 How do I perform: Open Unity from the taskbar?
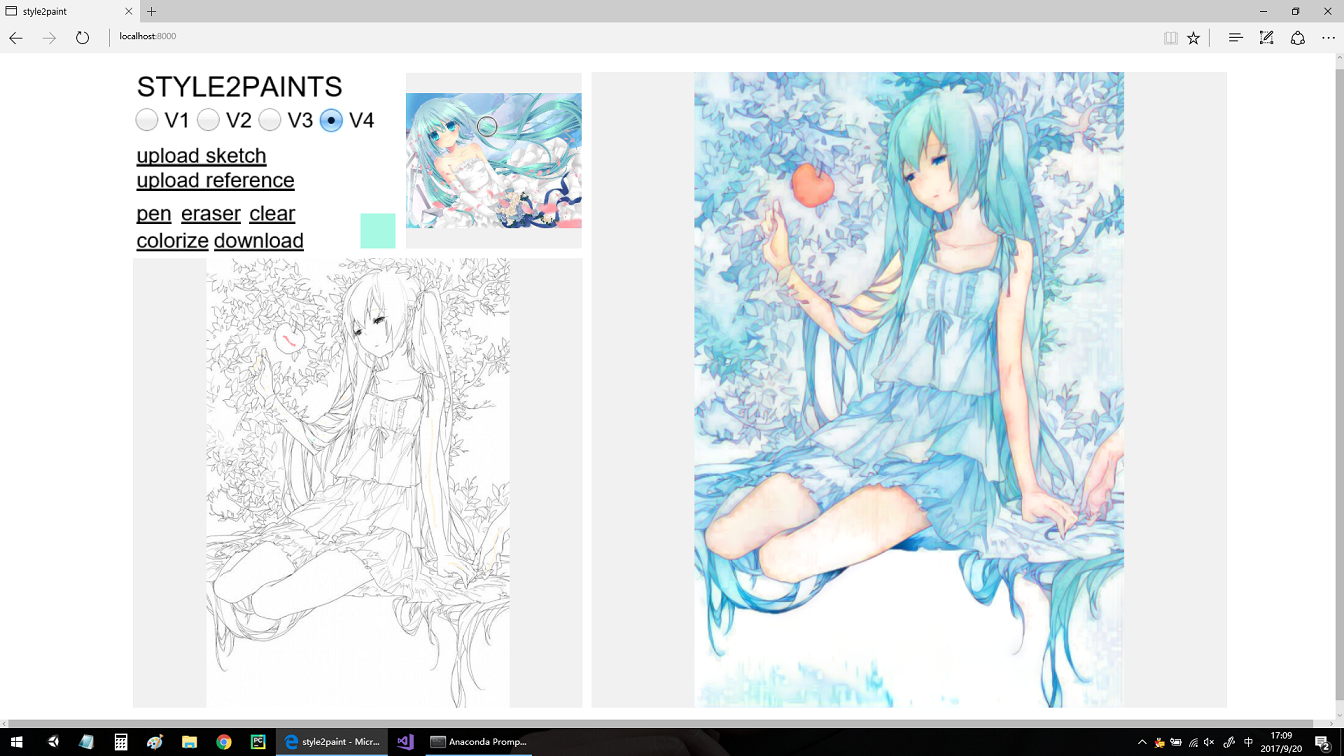click(53, 742)
